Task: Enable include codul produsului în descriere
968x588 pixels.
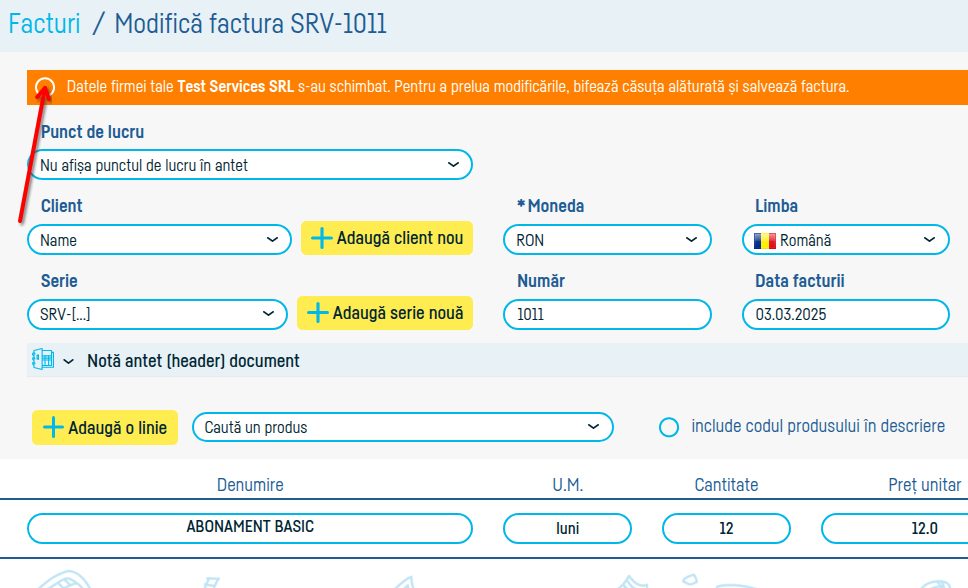Action: pyautogui.click(x=669, y=427)
